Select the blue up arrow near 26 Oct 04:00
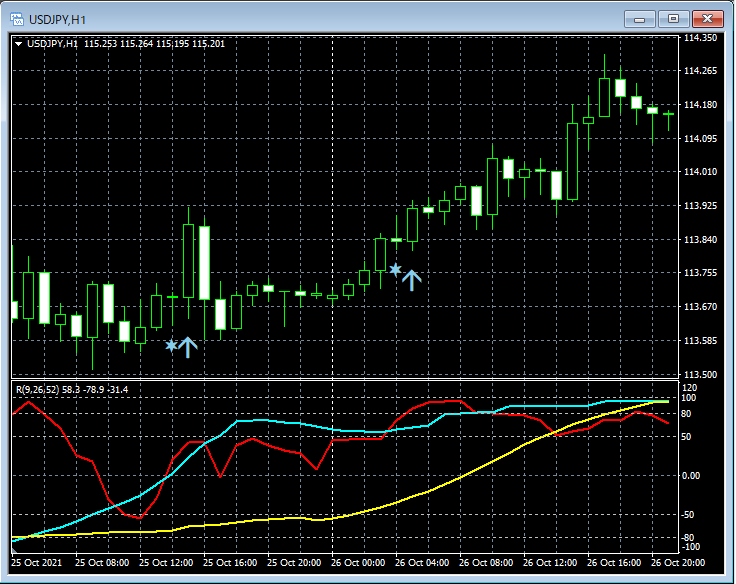 (412, 280)
